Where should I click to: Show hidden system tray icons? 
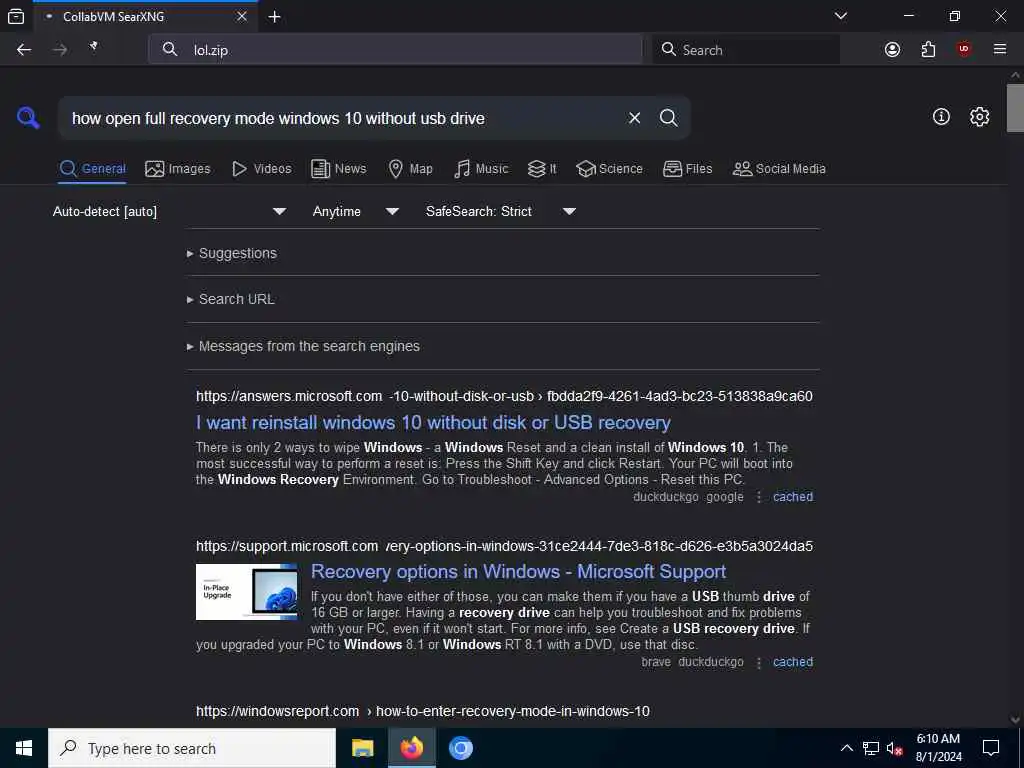[846, 748]
